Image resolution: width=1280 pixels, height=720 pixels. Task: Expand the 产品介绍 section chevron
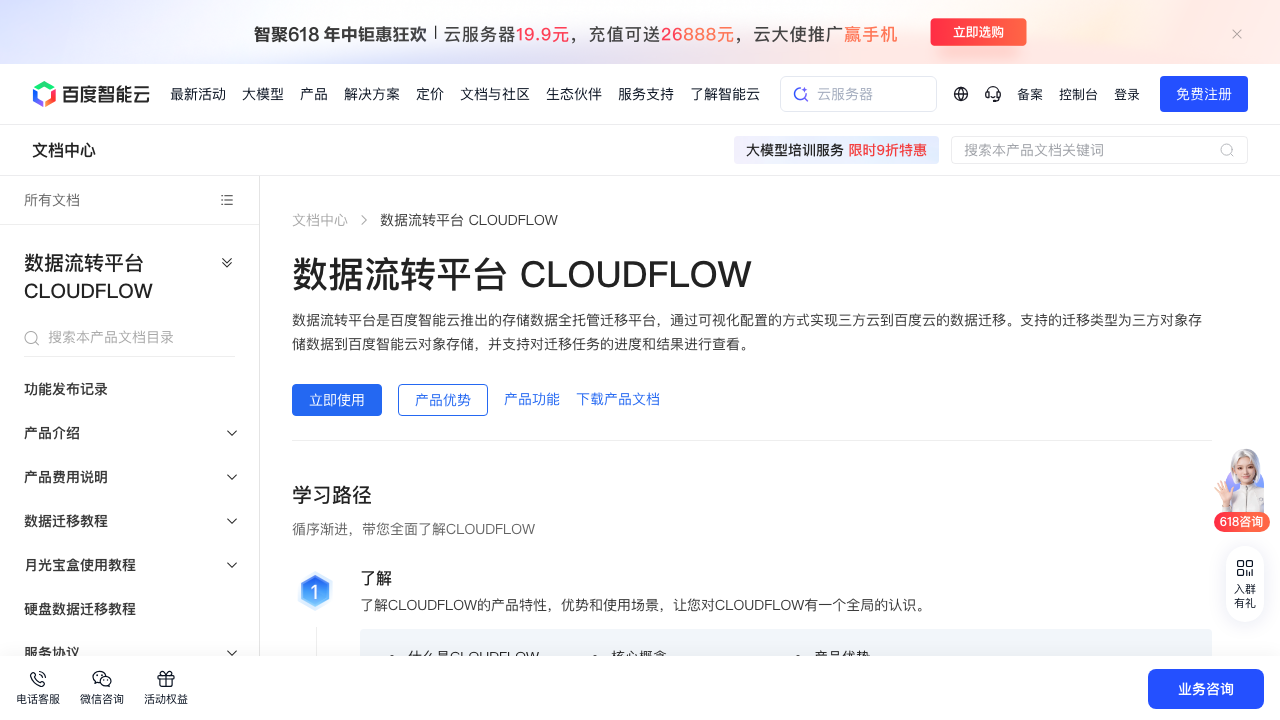pos(232,433)
